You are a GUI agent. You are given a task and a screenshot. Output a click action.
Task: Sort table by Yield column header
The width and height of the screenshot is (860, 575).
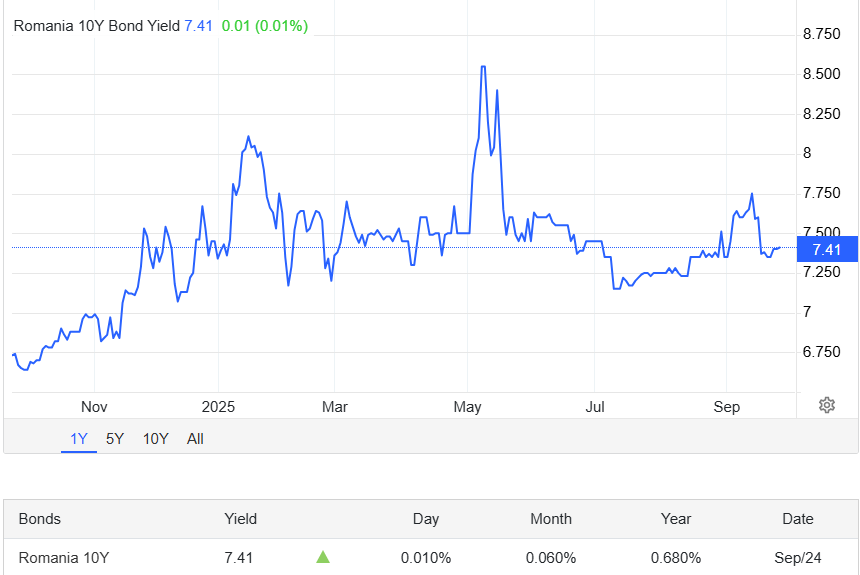click(x=240, y=519)
